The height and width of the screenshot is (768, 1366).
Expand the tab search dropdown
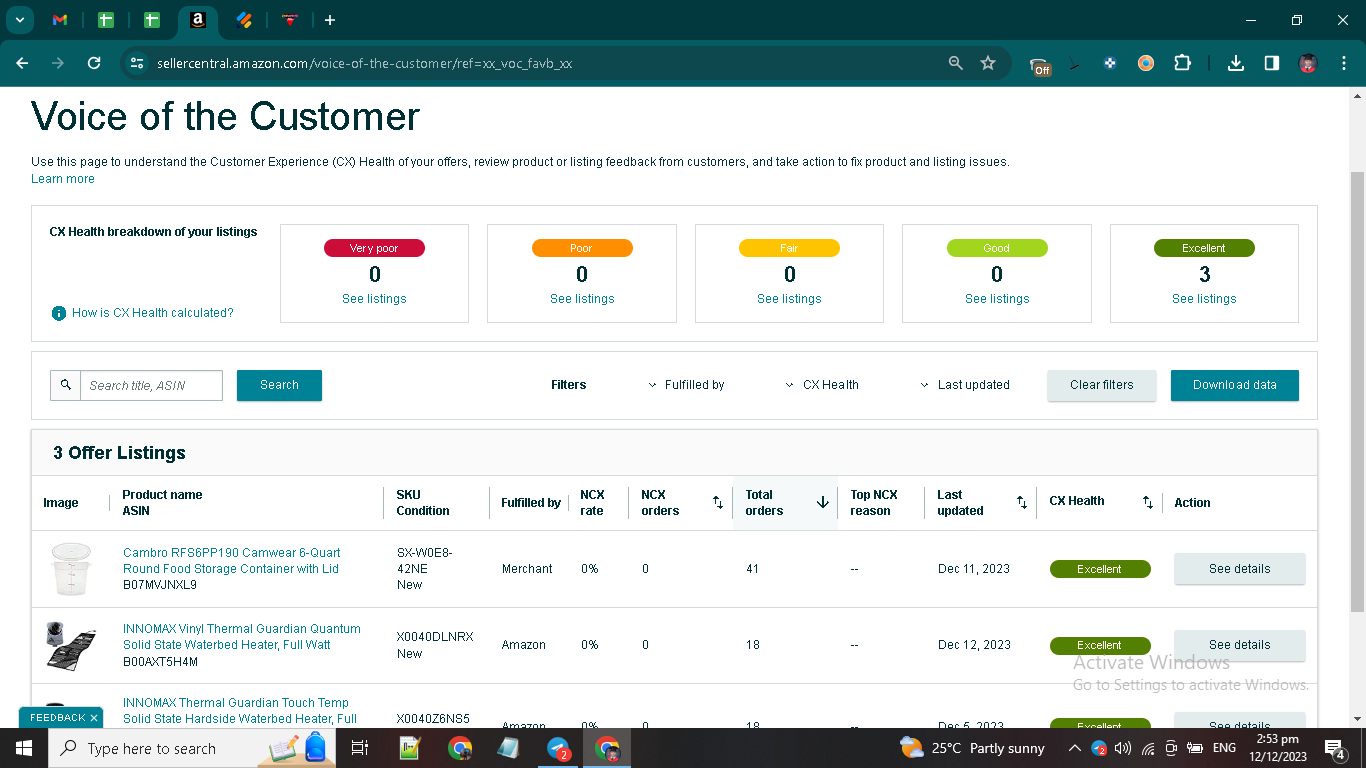click(x=19, y=20)
